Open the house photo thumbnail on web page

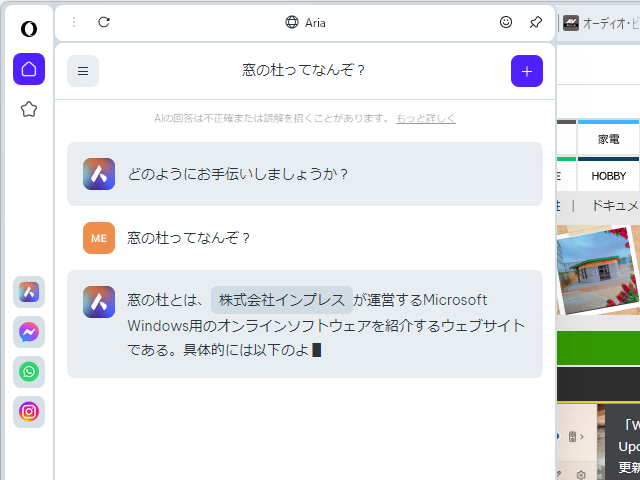598,270
